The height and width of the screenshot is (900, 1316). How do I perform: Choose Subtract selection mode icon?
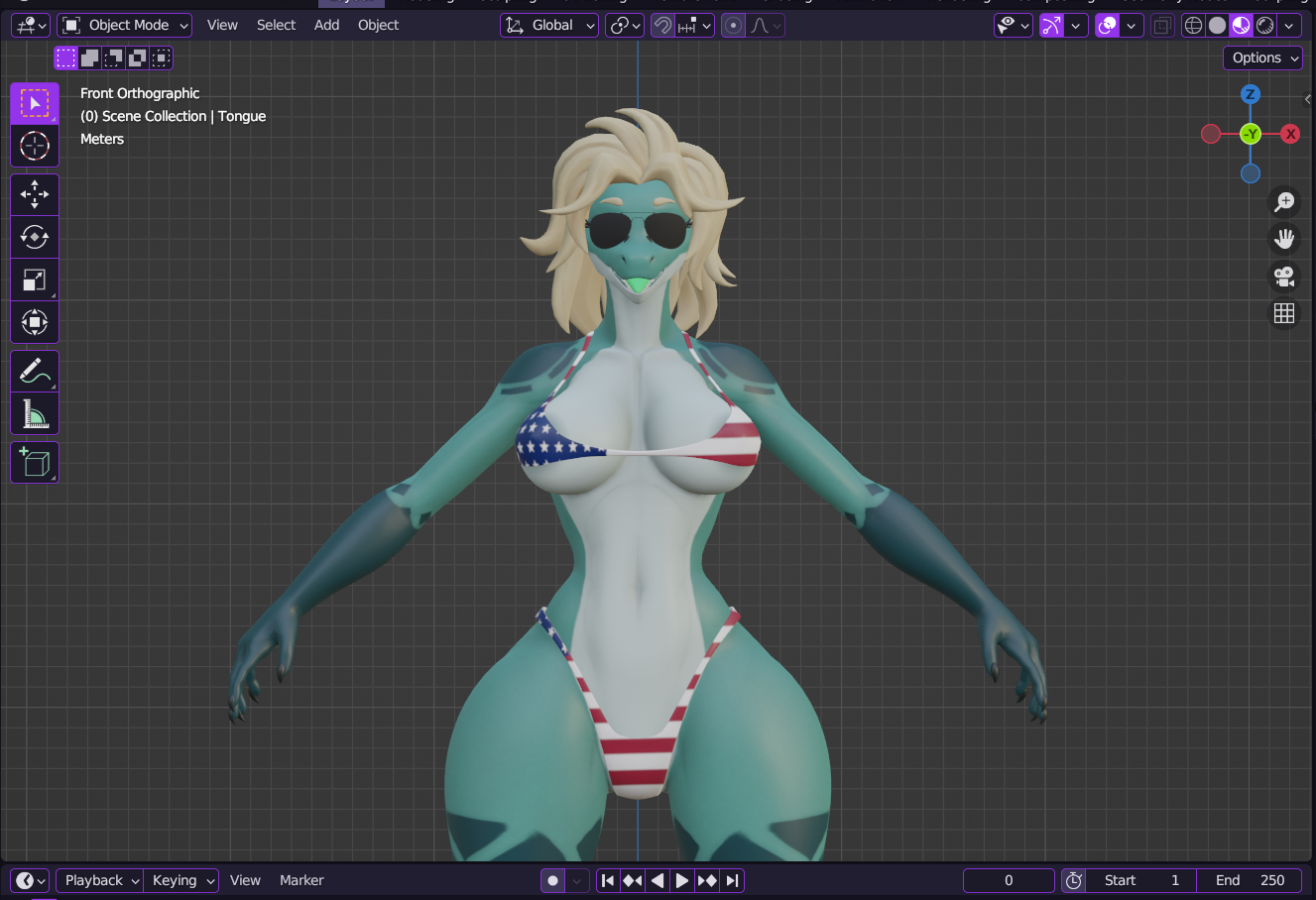113,57
